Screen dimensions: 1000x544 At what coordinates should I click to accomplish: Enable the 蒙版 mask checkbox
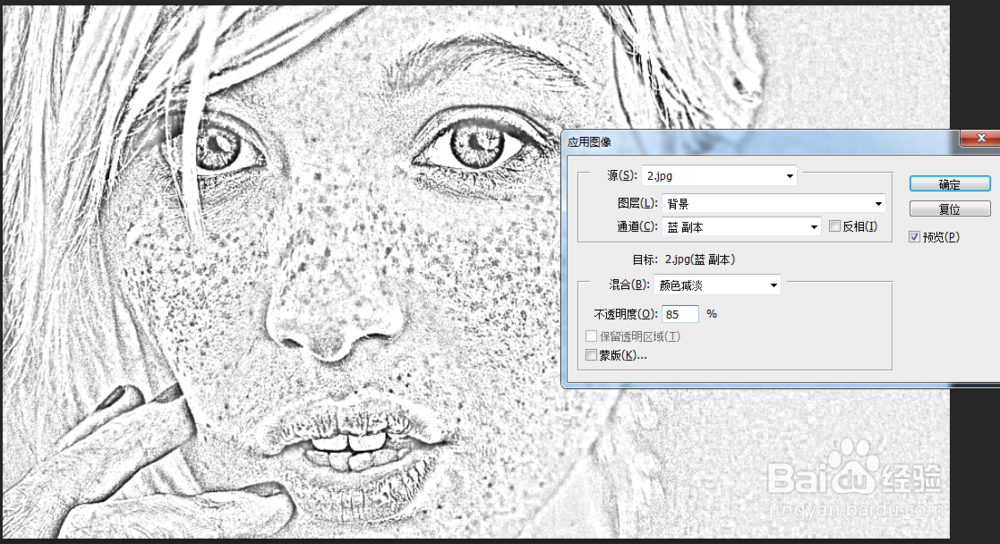pyautogui.click(x=591, y=355)
